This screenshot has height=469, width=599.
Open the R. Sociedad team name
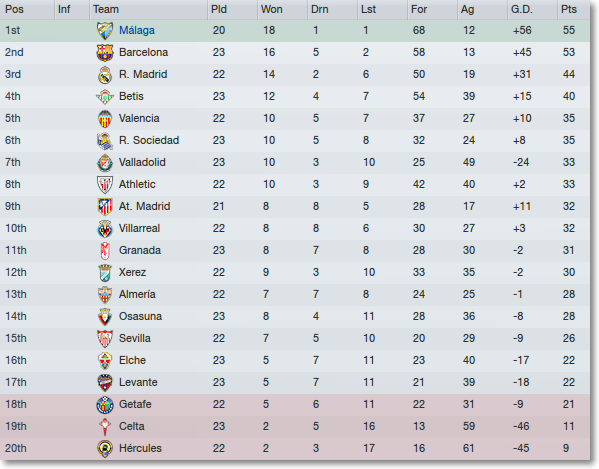click(x=149, y=140)
